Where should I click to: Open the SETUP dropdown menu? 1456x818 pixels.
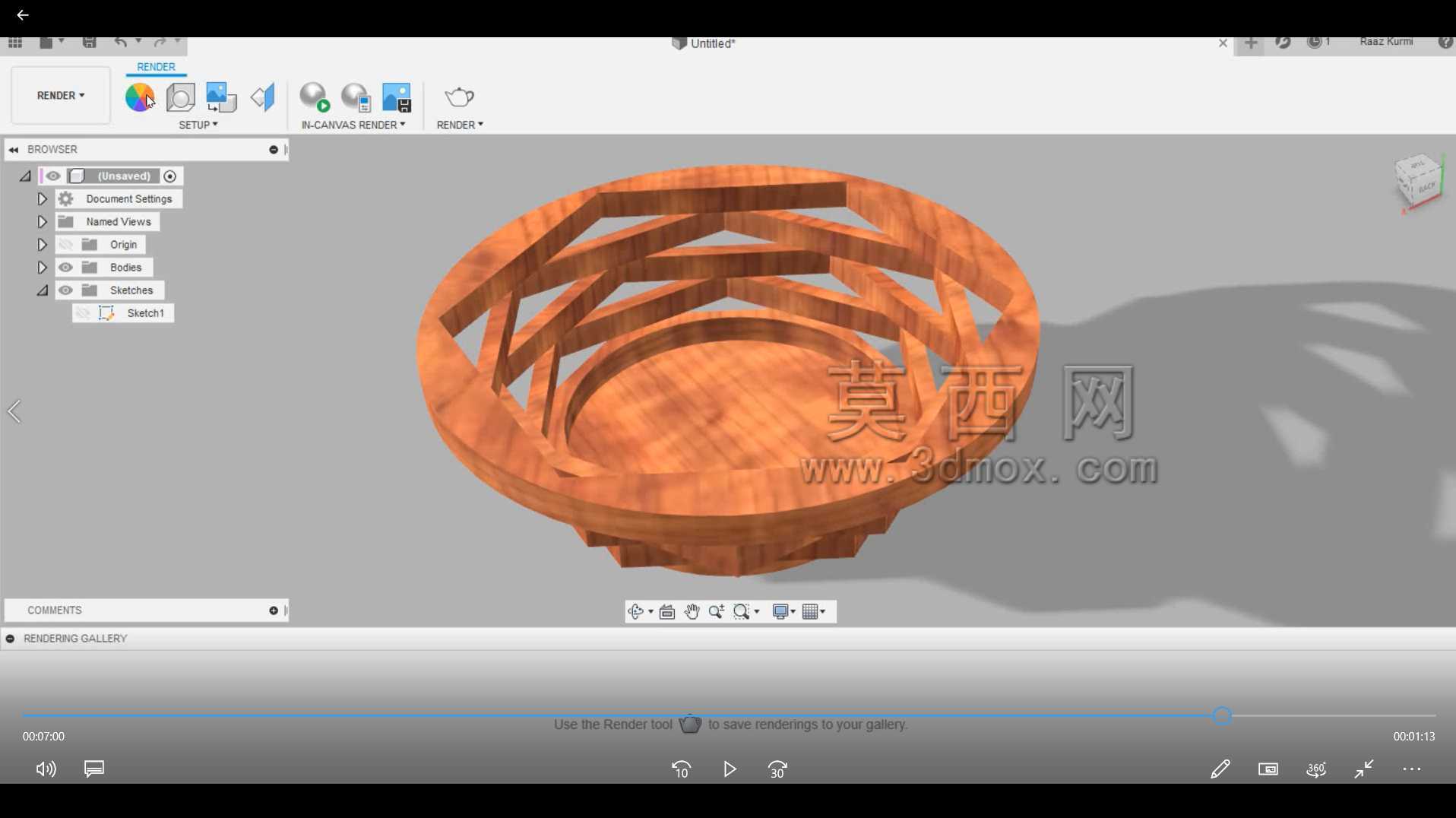198,125
